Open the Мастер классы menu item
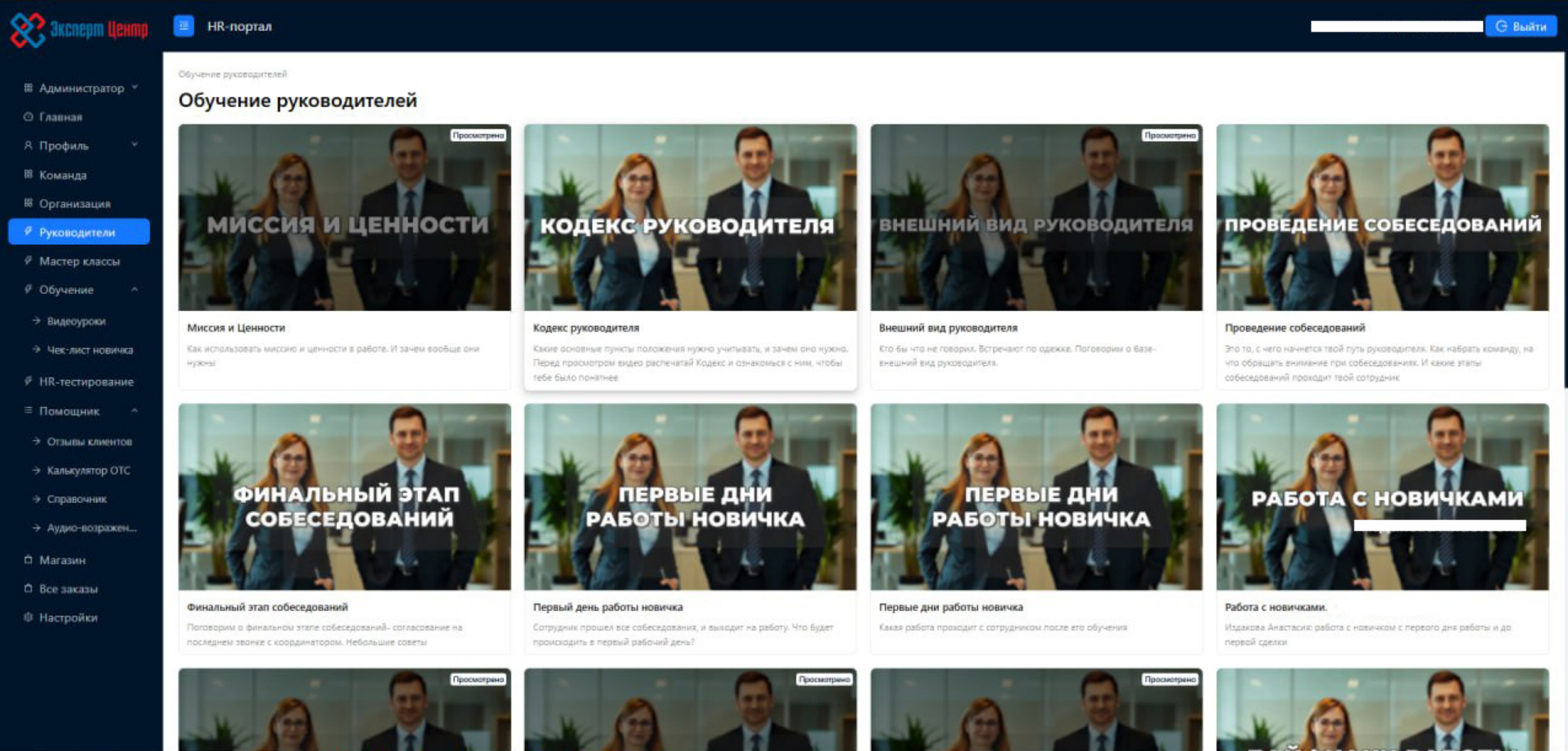 click(x=79, y=261)
